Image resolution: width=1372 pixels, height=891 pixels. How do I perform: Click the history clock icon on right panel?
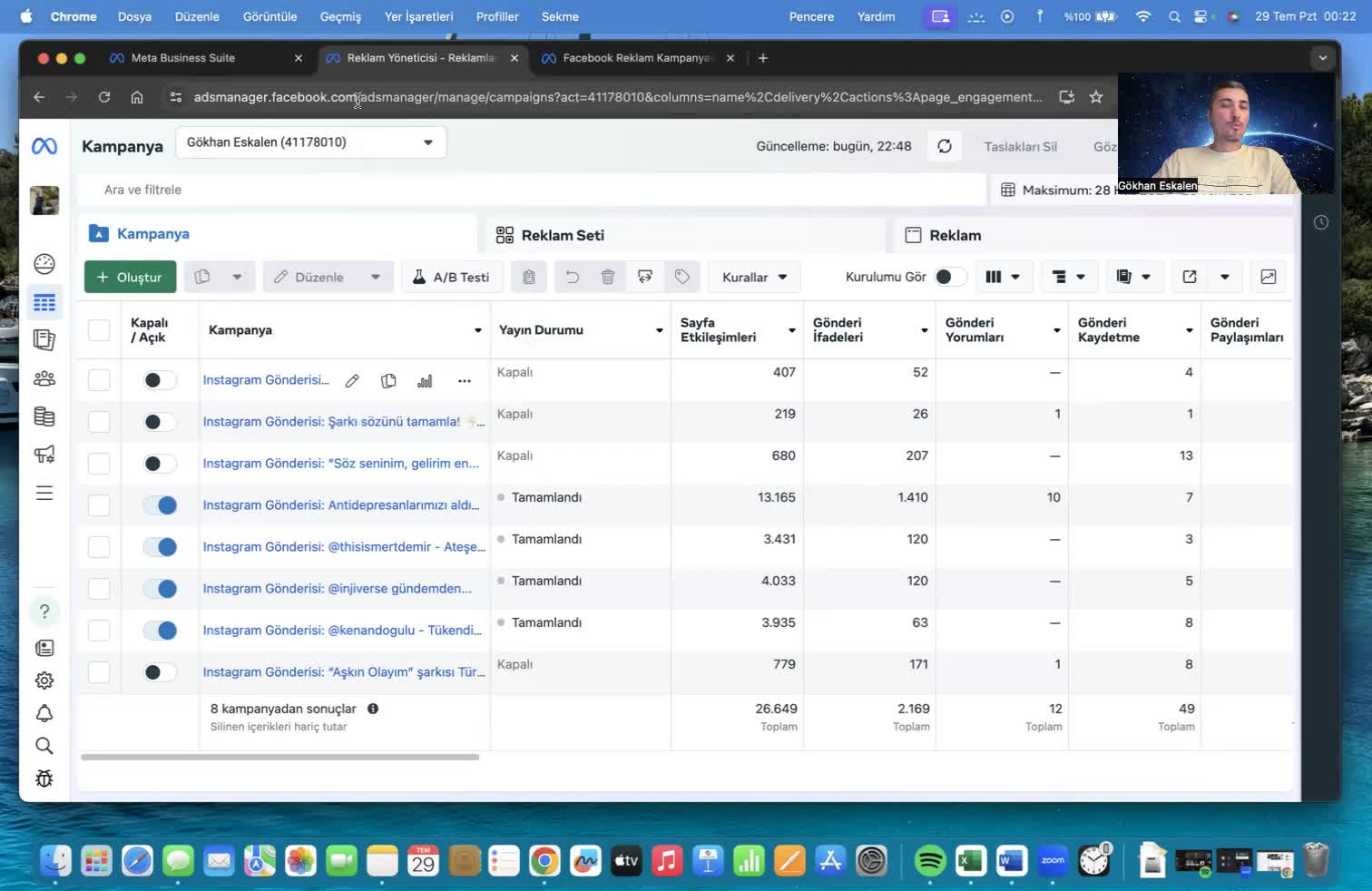click(x=1321, y=222)
